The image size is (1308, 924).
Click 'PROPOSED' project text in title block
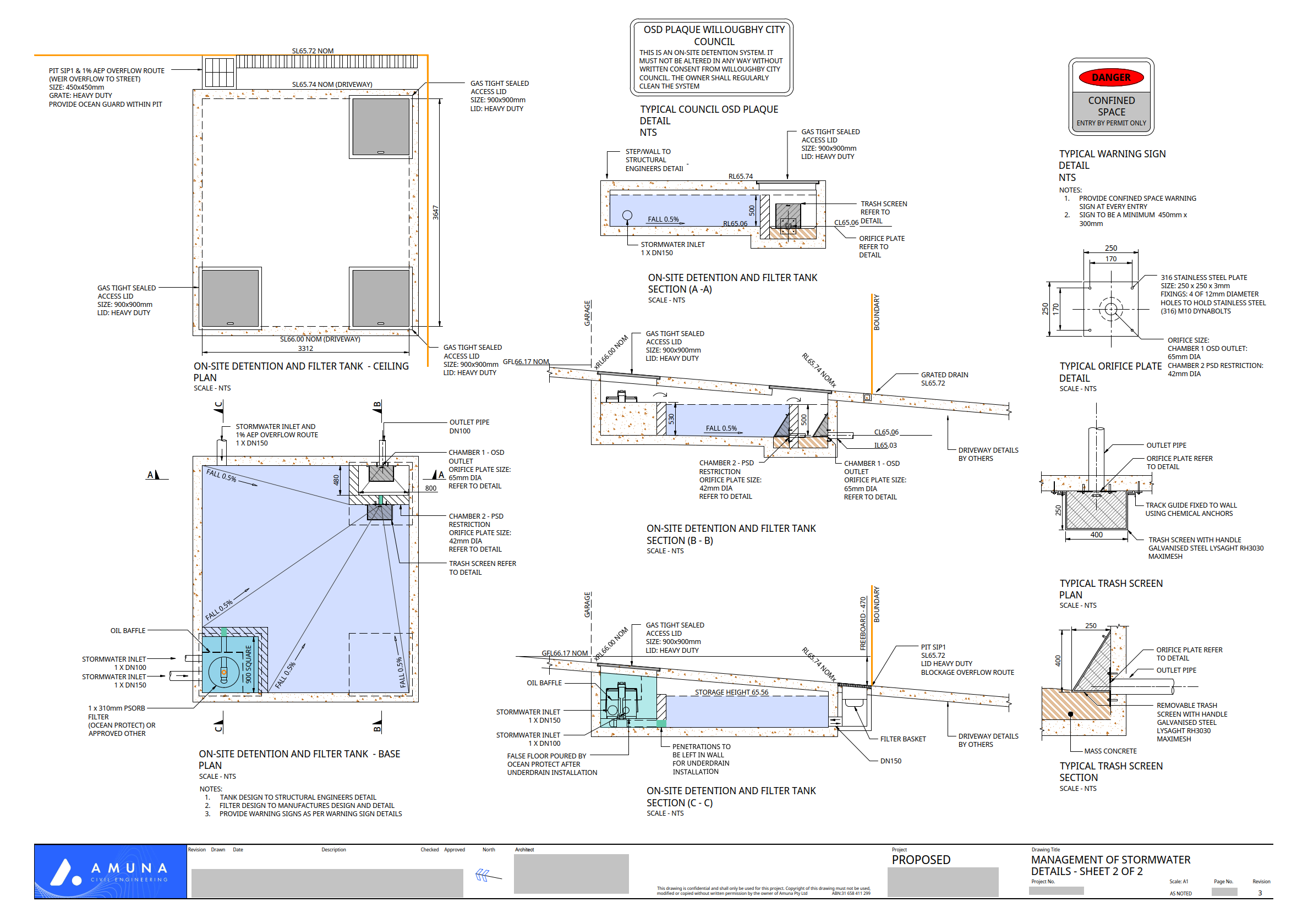921,860
